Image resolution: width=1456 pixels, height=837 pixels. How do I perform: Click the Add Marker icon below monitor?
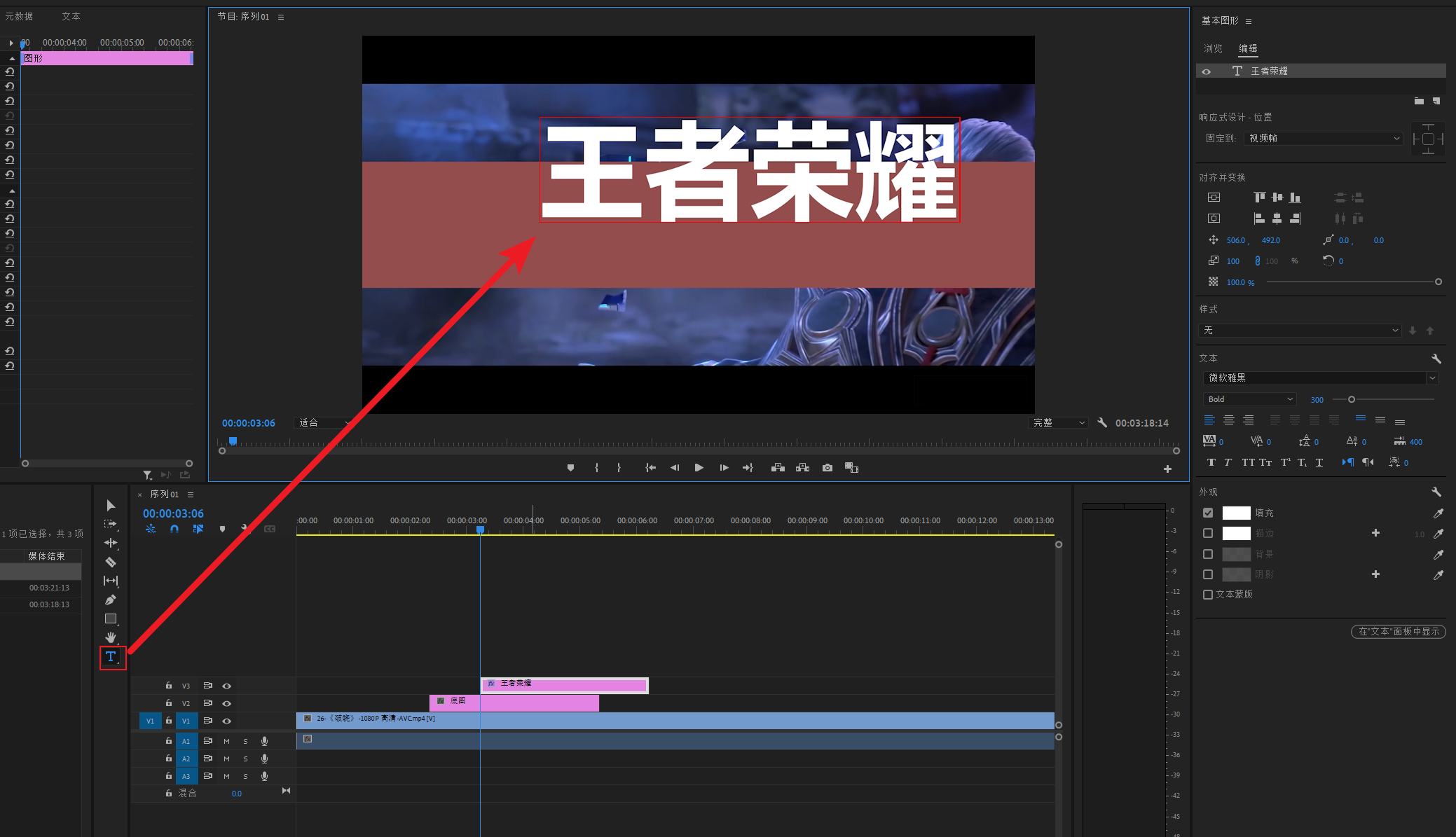tap(570, 468)
